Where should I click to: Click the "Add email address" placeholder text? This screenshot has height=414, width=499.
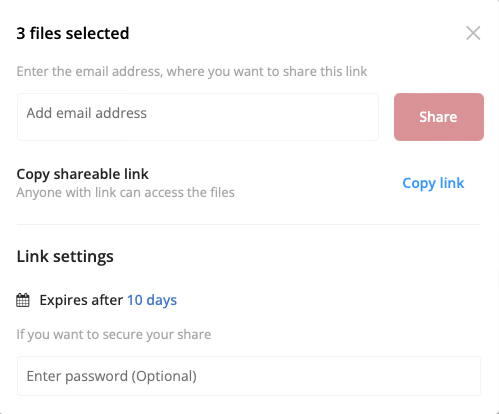point(87,113)
